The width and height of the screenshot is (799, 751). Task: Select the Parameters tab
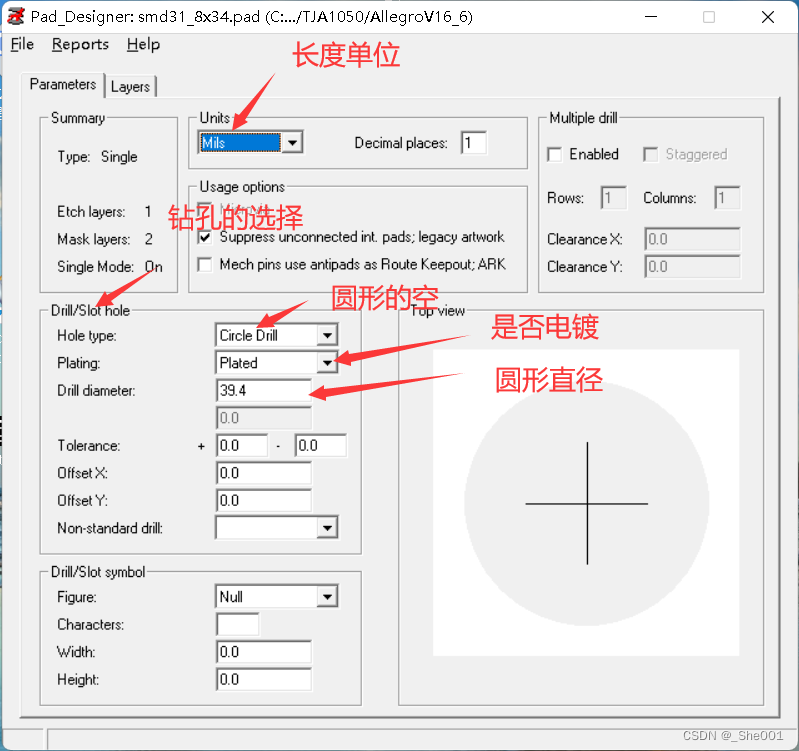tap(63, 85)
